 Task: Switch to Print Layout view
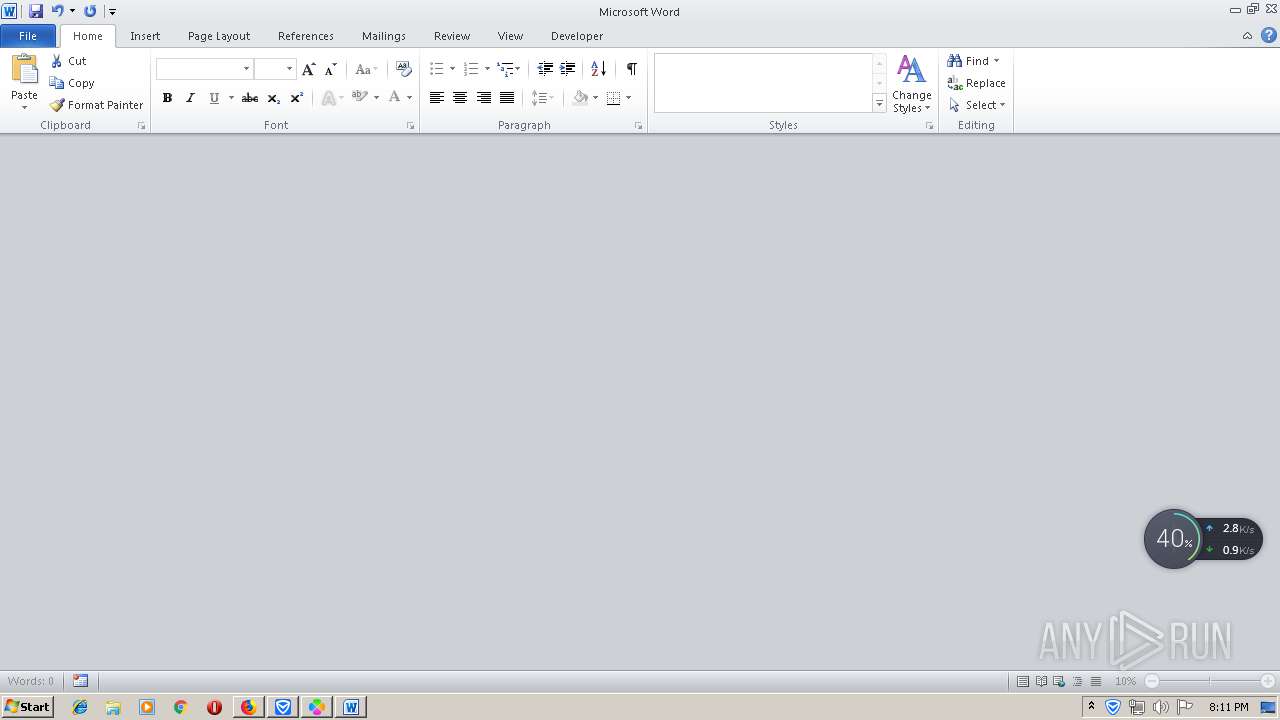pos(1023,681)
